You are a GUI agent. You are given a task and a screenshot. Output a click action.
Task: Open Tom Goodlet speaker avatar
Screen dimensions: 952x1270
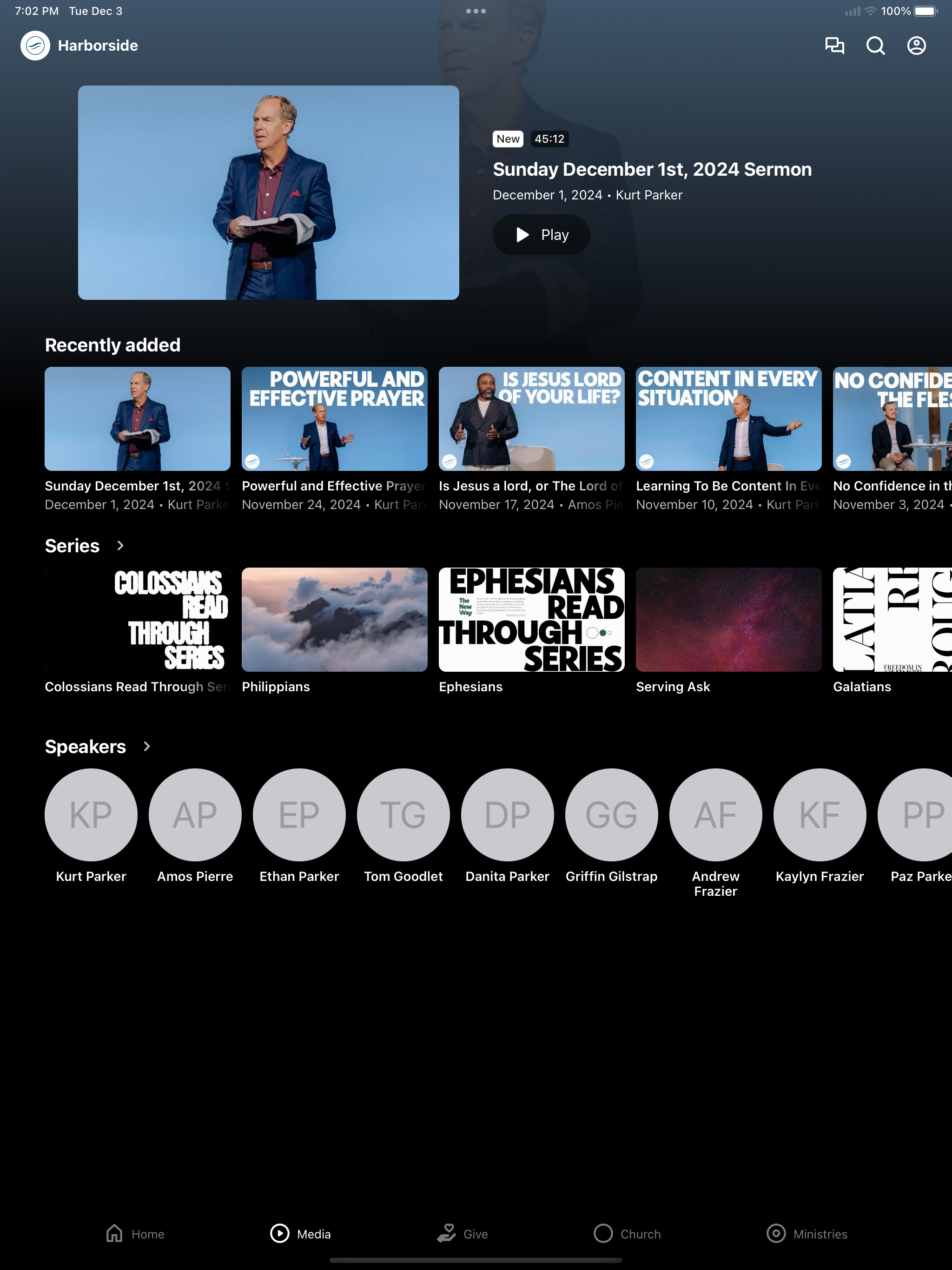tap(403, 814)
